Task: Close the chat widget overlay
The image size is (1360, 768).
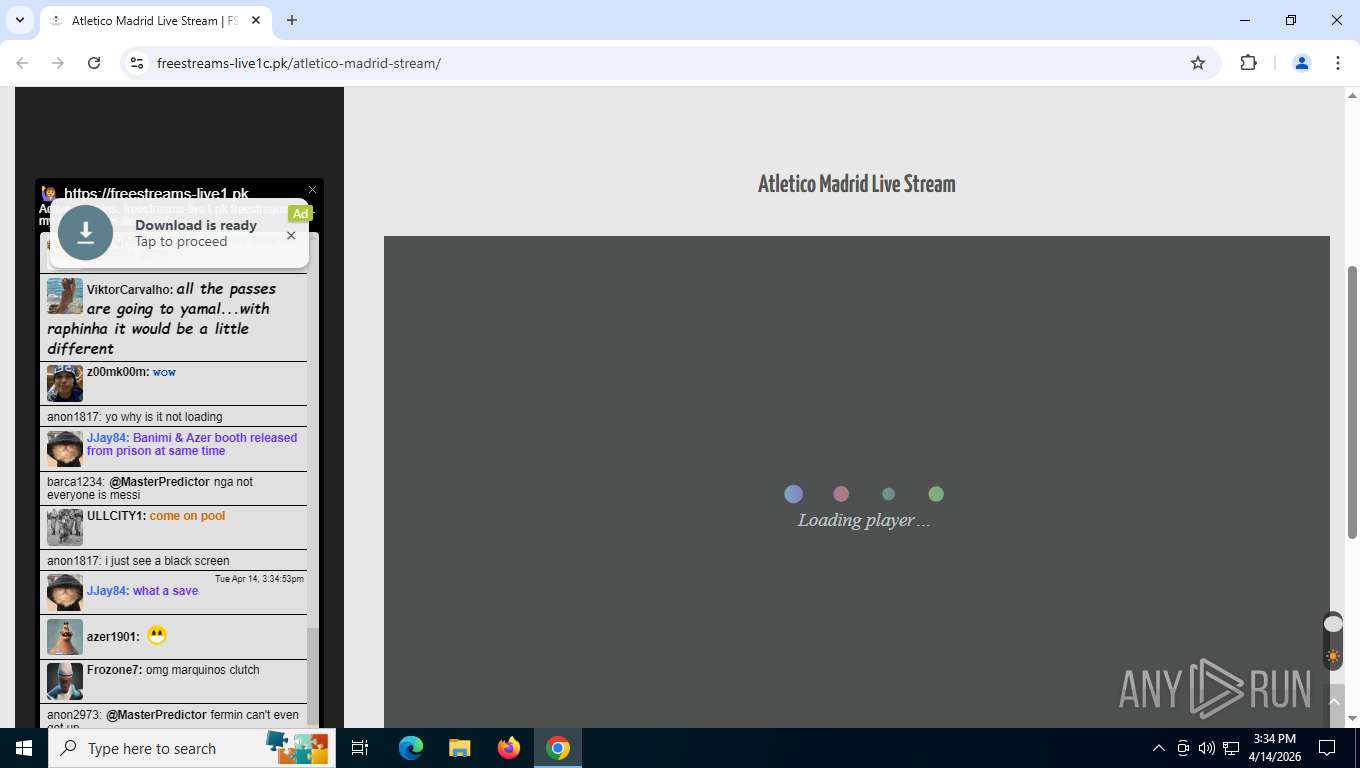Action: coord(312,190)
